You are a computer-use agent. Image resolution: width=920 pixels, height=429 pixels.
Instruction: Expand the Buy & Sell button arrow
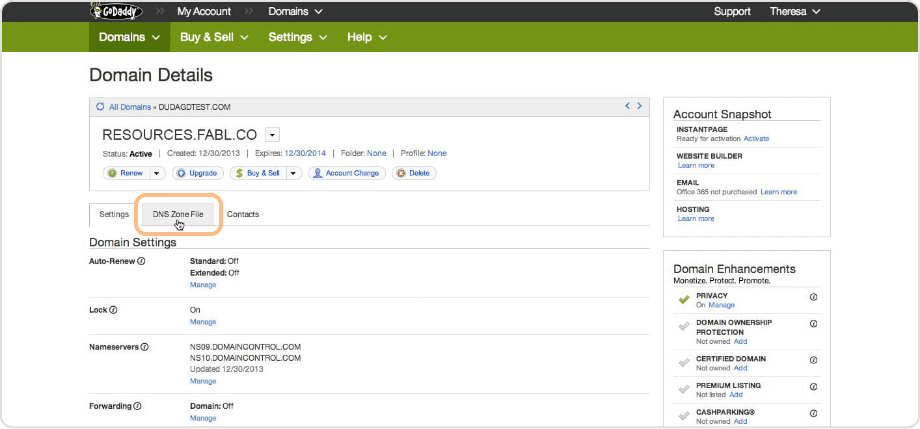coord(294,173)
